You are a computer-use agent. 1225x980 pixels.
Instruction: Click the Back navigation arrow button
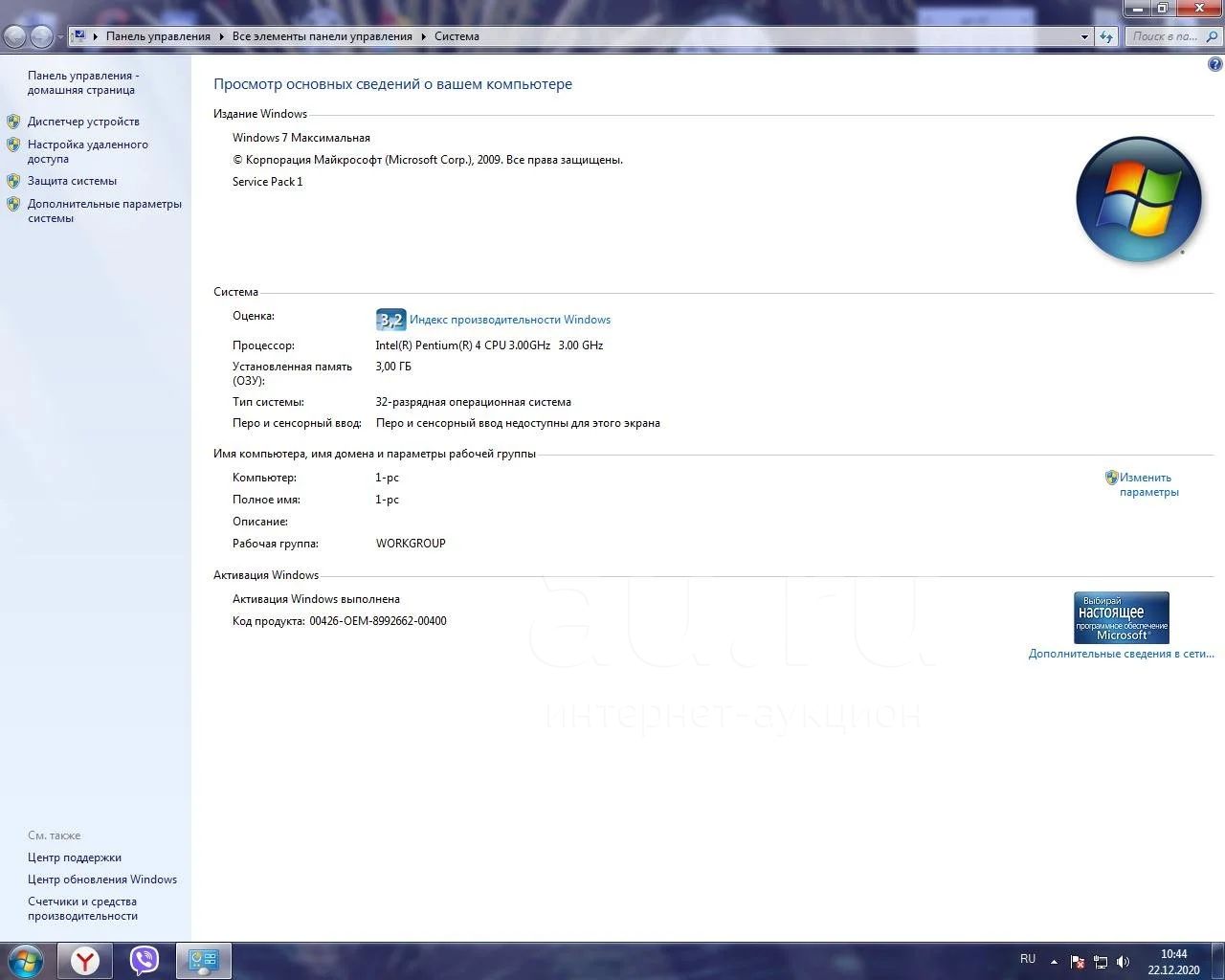[x=14, y=36]
